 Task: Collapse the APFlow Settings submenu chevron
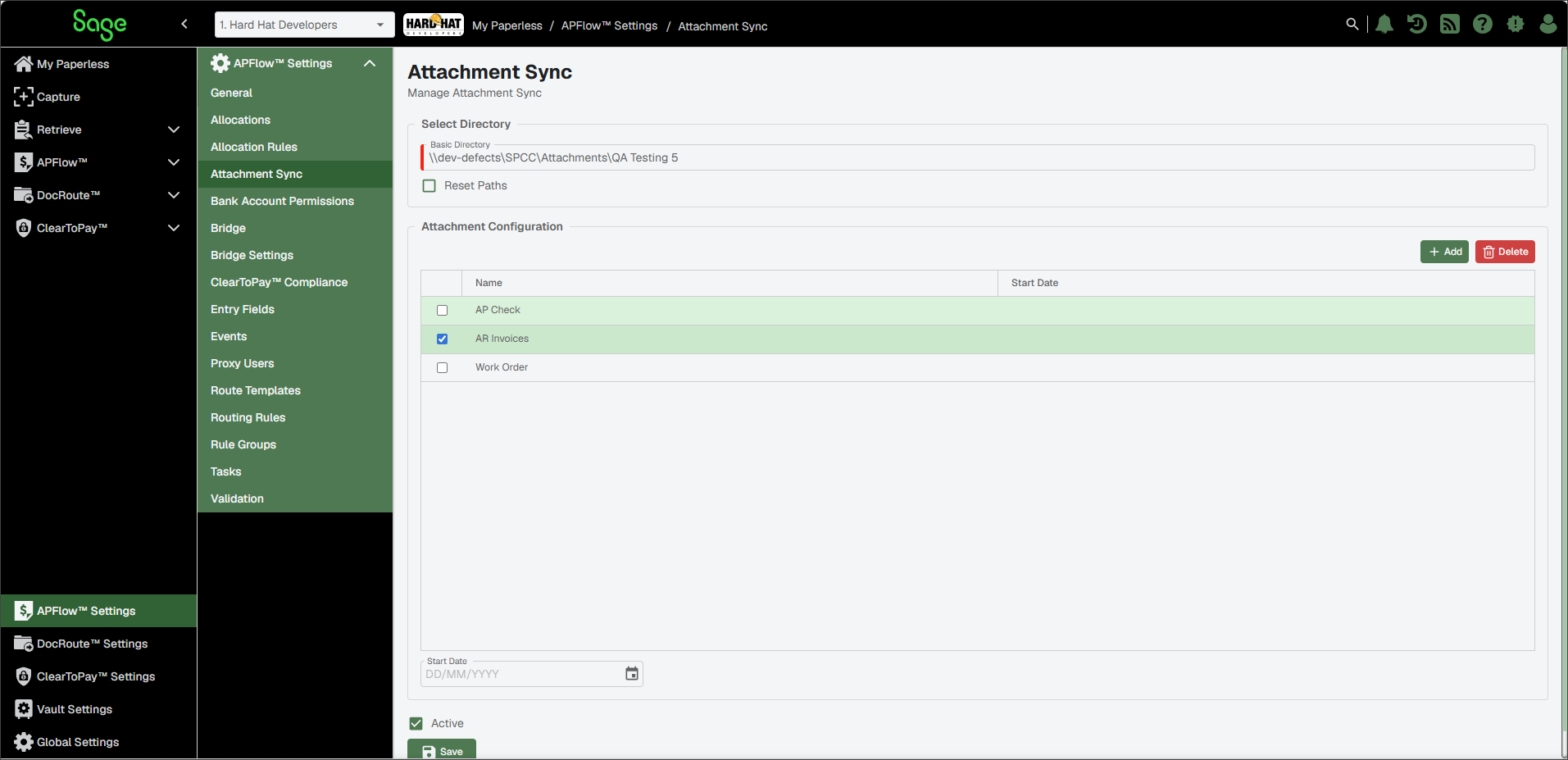coord(370,63)
